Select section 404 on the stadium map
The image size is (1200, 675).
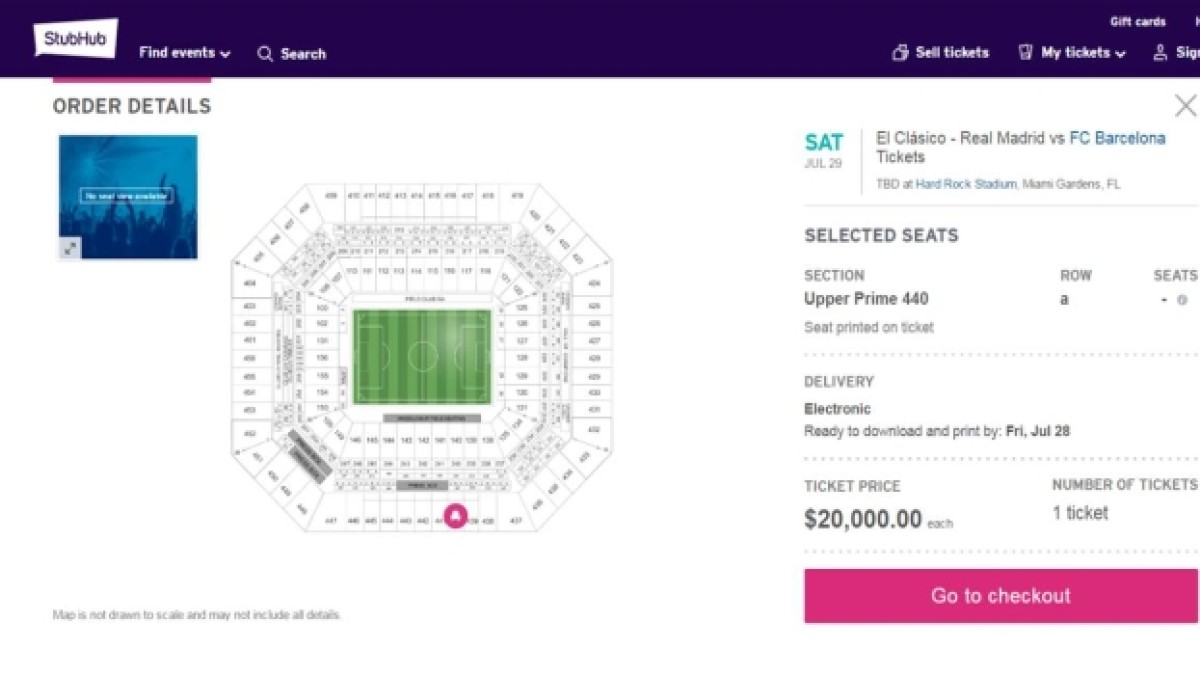click(x=249, y=284)
